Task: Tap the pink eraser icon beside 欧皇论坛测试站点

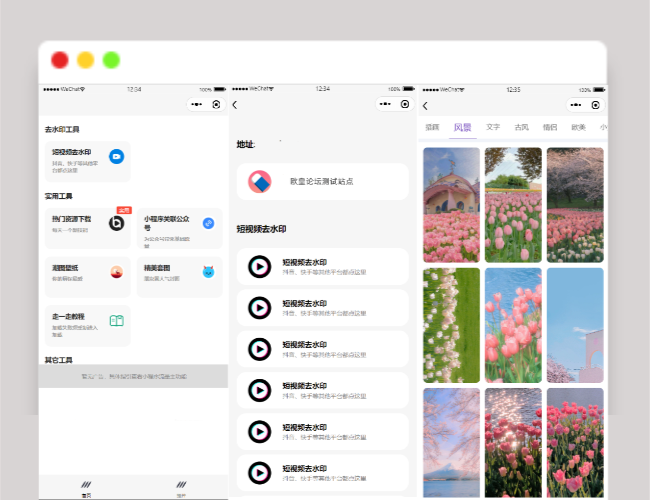Action: tap(260, 182)
